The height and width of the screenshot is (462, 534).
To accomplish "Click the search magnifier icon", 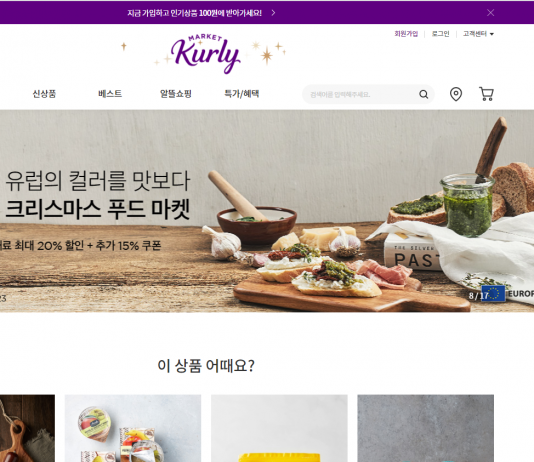I will 423,94.
